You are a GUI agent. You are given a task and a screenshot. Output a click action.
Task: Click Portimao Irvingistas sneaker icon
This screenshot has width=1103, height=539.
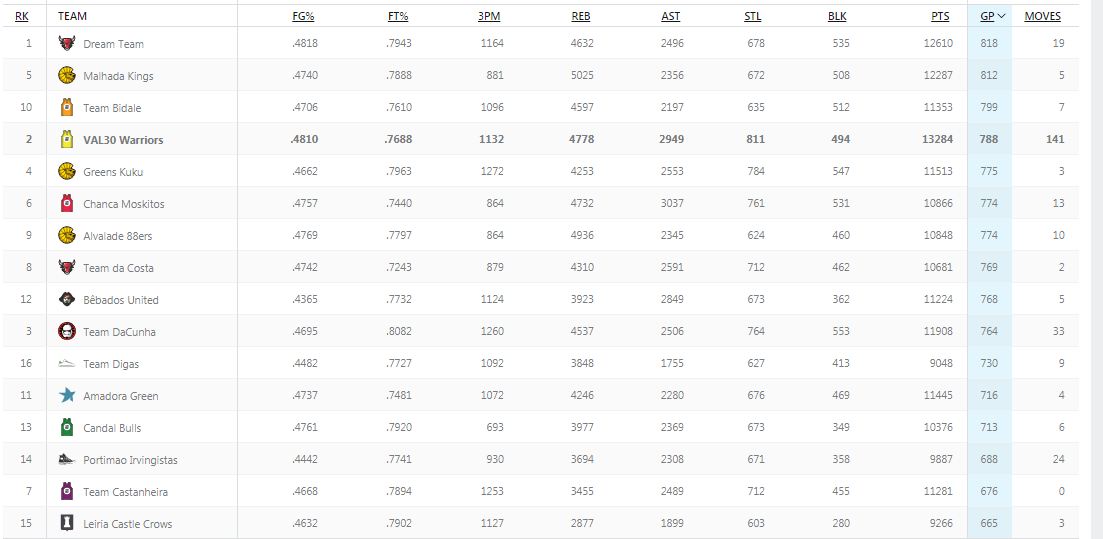click(67, 459)
